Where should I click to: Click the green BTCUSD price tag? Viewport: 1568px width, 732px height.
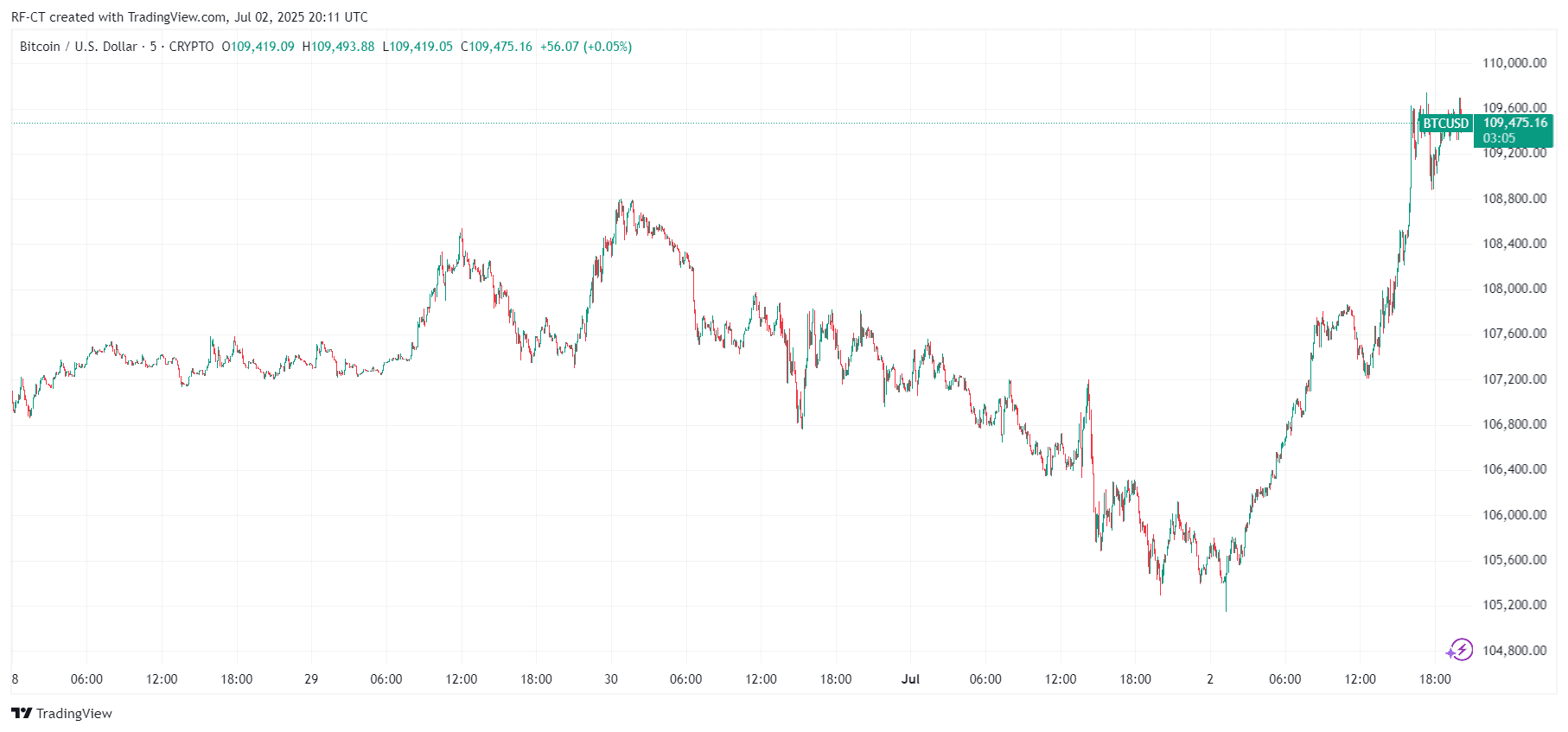(1445, 124)
